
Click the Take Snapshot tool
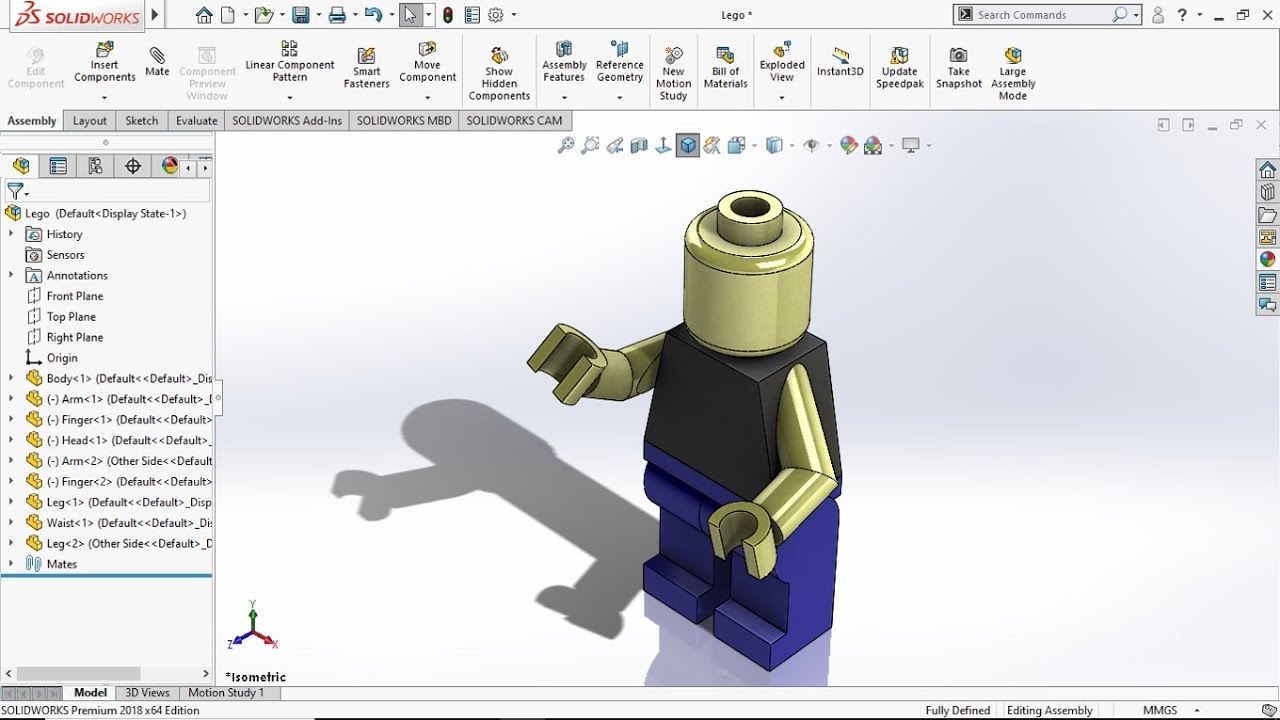point(959,68)
